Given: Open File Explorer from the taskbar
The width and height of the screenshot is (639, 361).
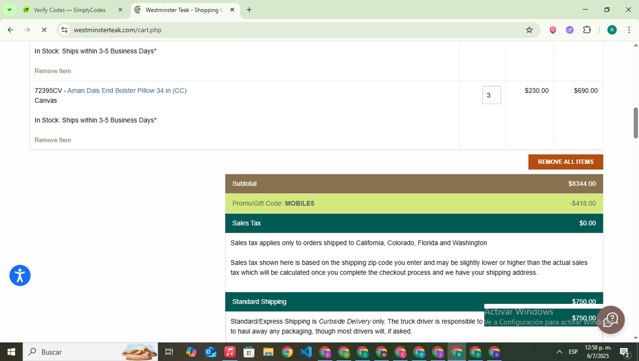Looking at the screenshot, I should (x=268, y=352).
